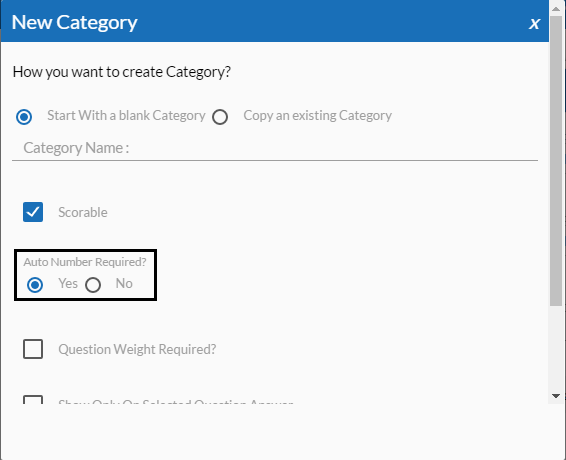
Task: Click the scrollbar down arrow
Action: click(x=556, y=396)
